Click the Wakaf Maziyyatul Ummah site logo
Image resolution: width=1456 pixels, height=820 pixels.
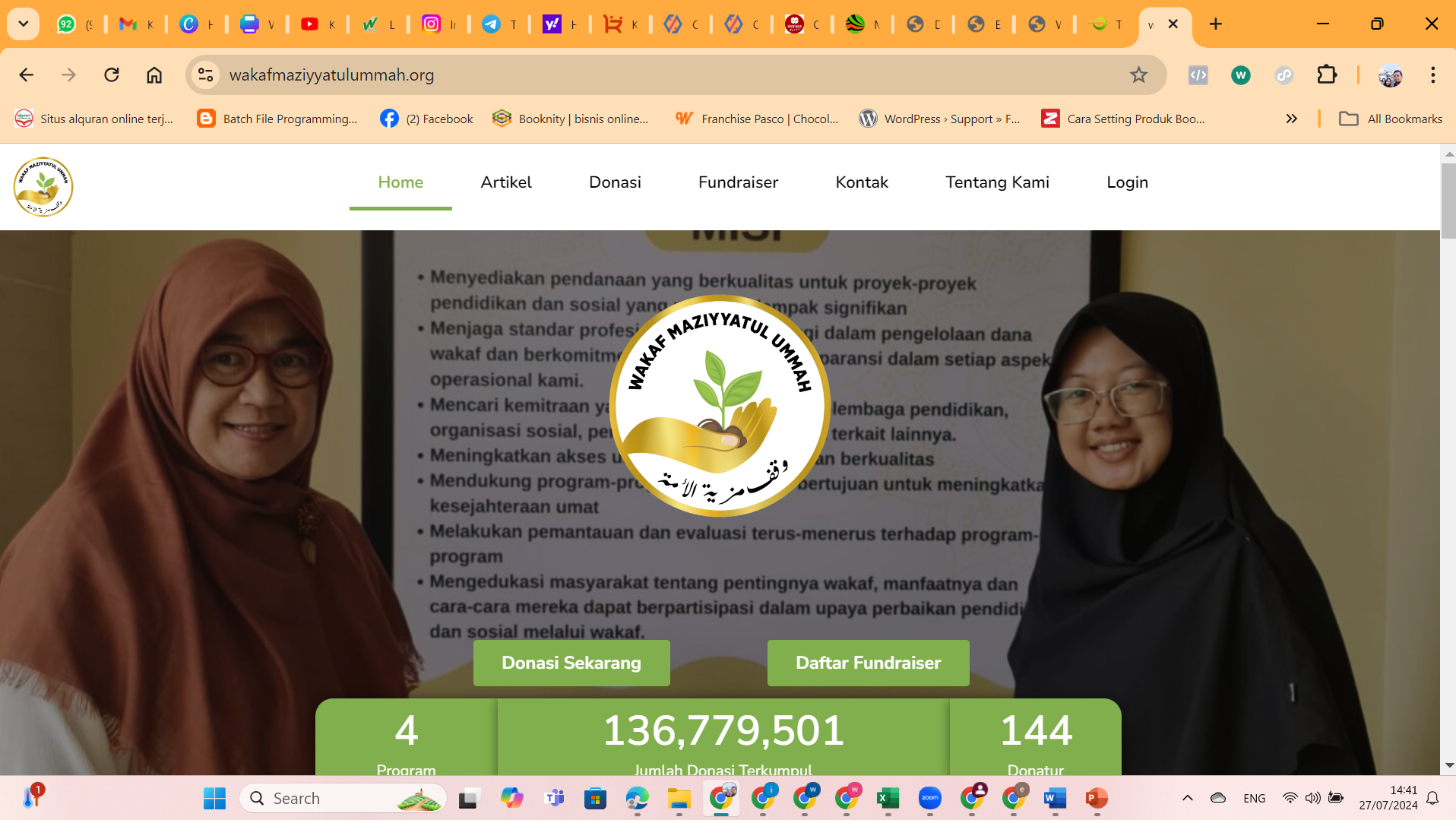pos(43,187)
